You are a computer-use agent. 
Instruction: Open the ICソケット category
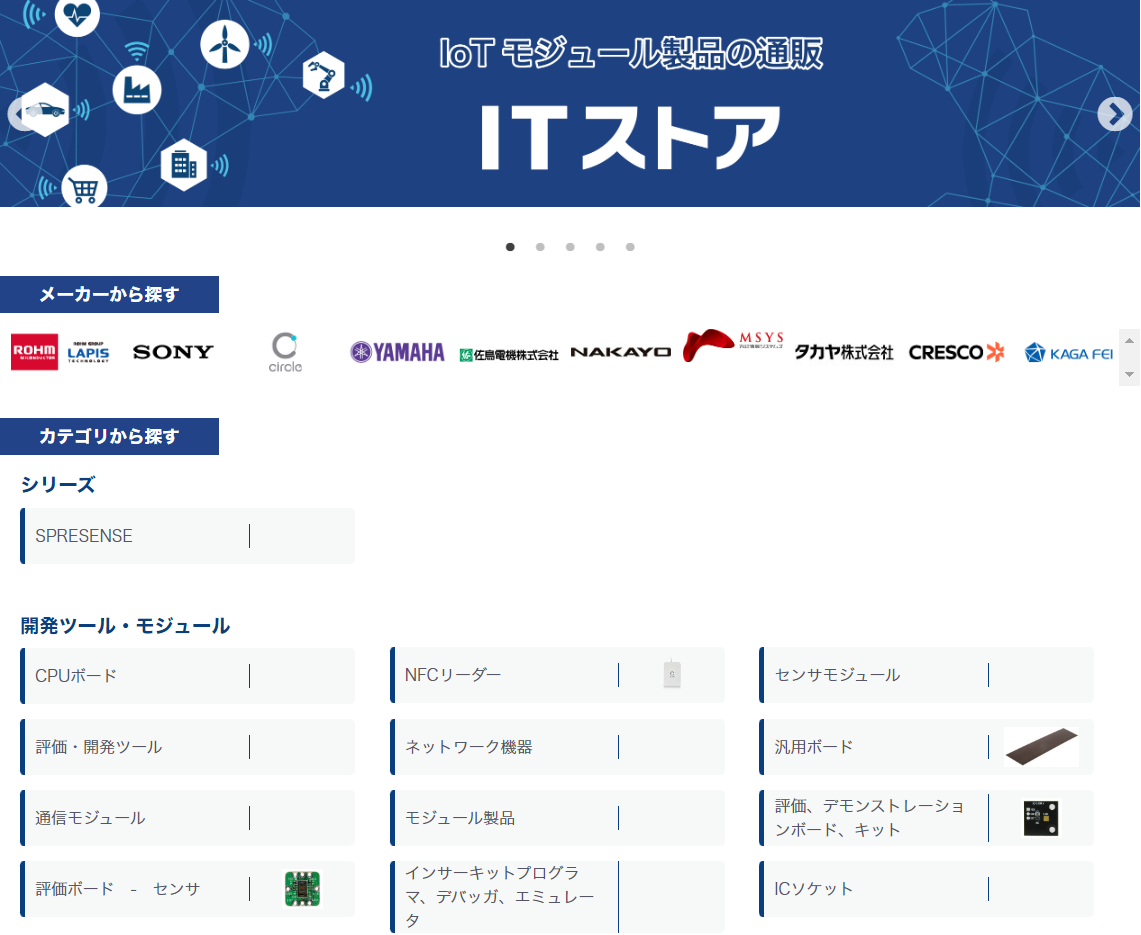pyautogui.click(x=926, y=889)
